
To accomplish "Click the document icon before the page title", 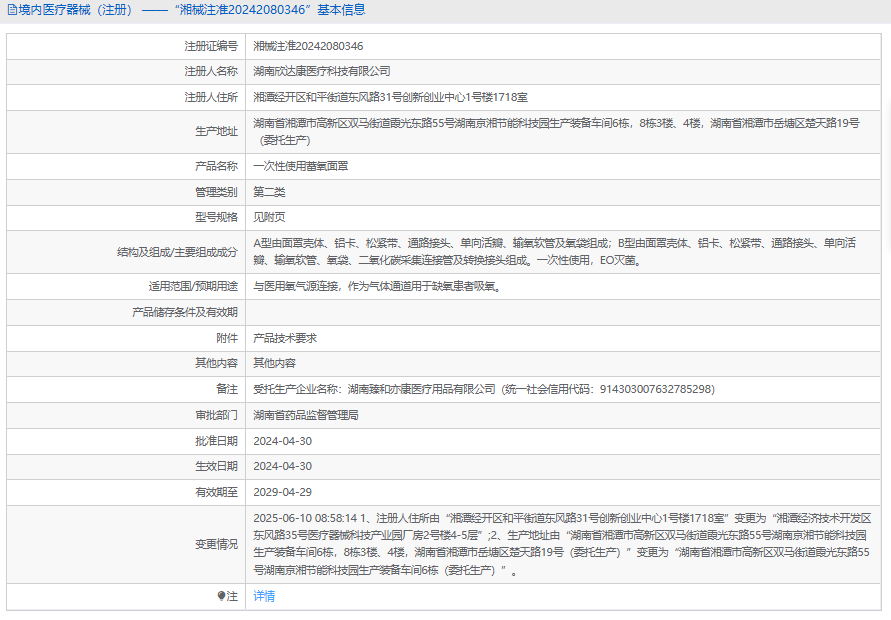I will 12,10.
